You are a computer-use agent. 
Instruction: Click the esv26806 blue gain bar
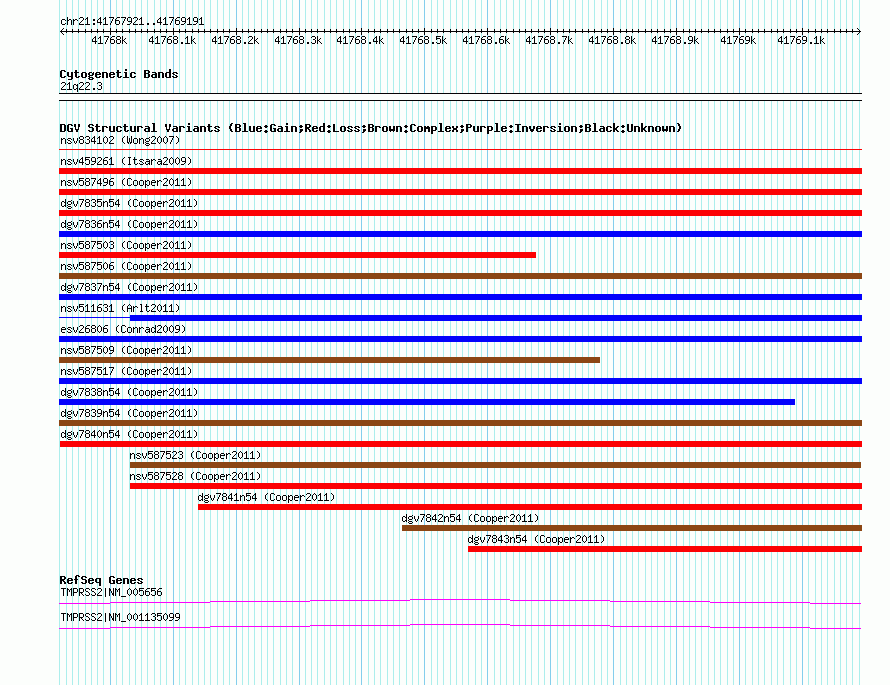pos(460,339)
